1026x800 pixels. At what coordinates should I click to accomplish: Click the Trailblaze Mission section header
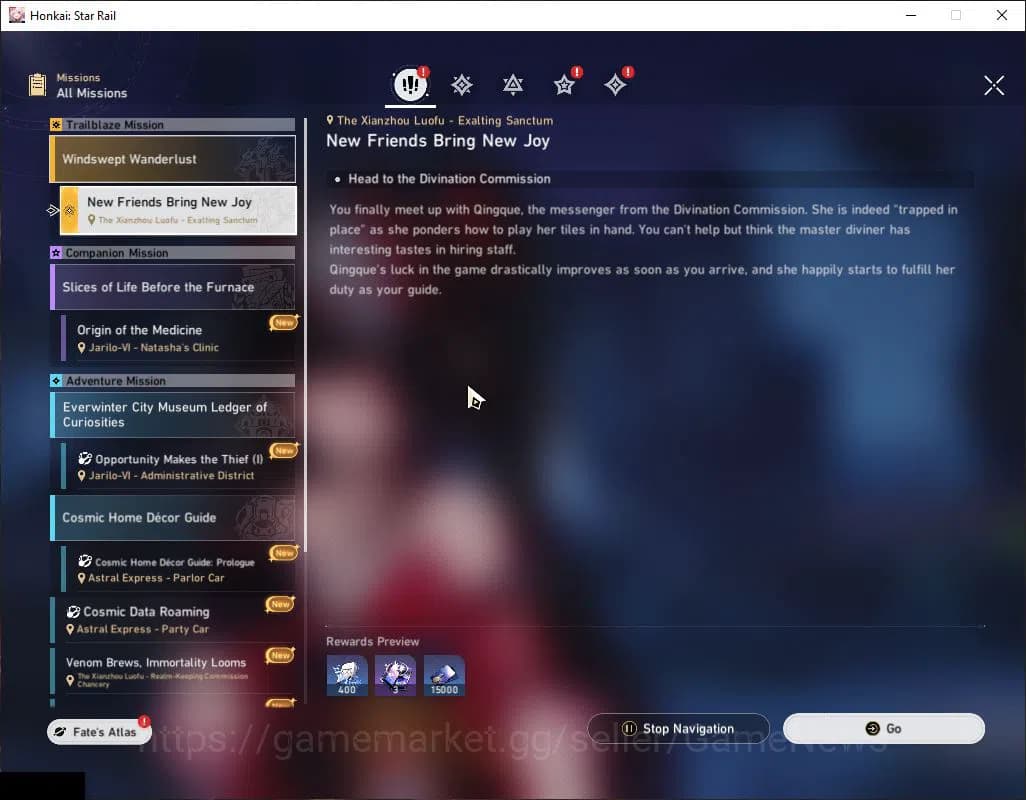tap(173, 124)
